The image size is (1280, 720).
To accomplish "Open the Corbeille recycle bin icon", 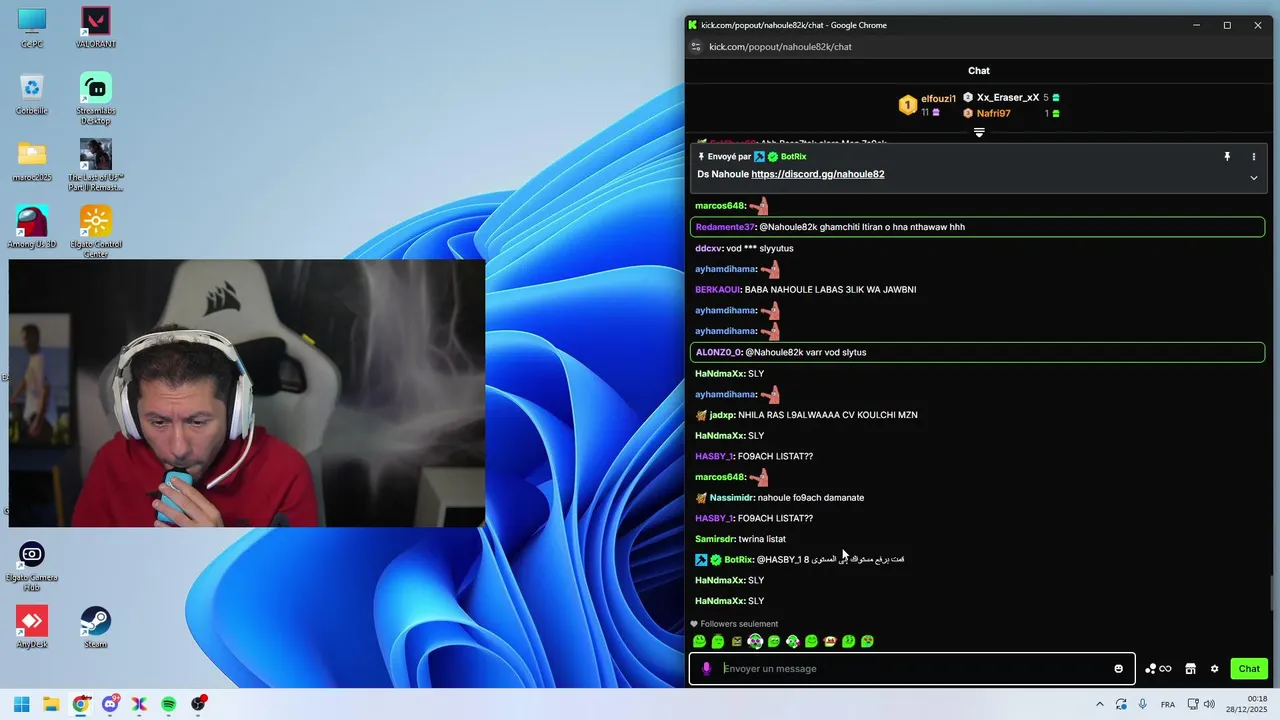I will (32, 95).
